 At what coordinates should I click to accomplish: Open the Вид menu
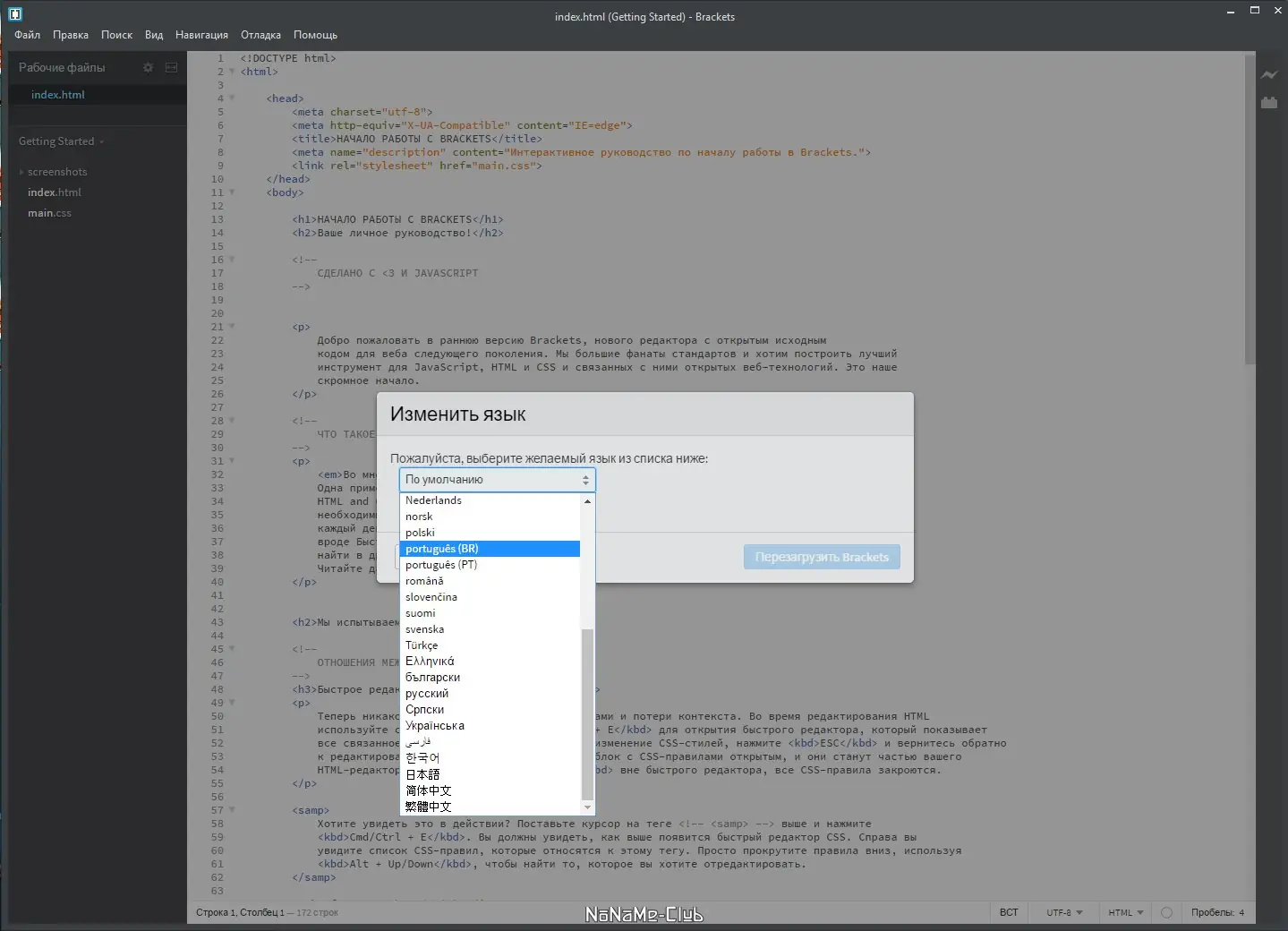[154, 35]
